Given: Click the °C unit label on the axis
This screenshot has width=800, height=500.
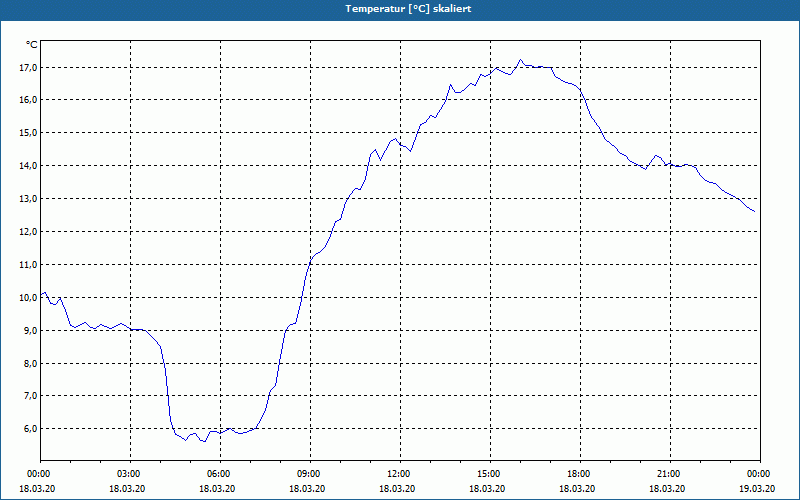Looking at the screenshot, I should pyautogui.click(x=32, y=45).
